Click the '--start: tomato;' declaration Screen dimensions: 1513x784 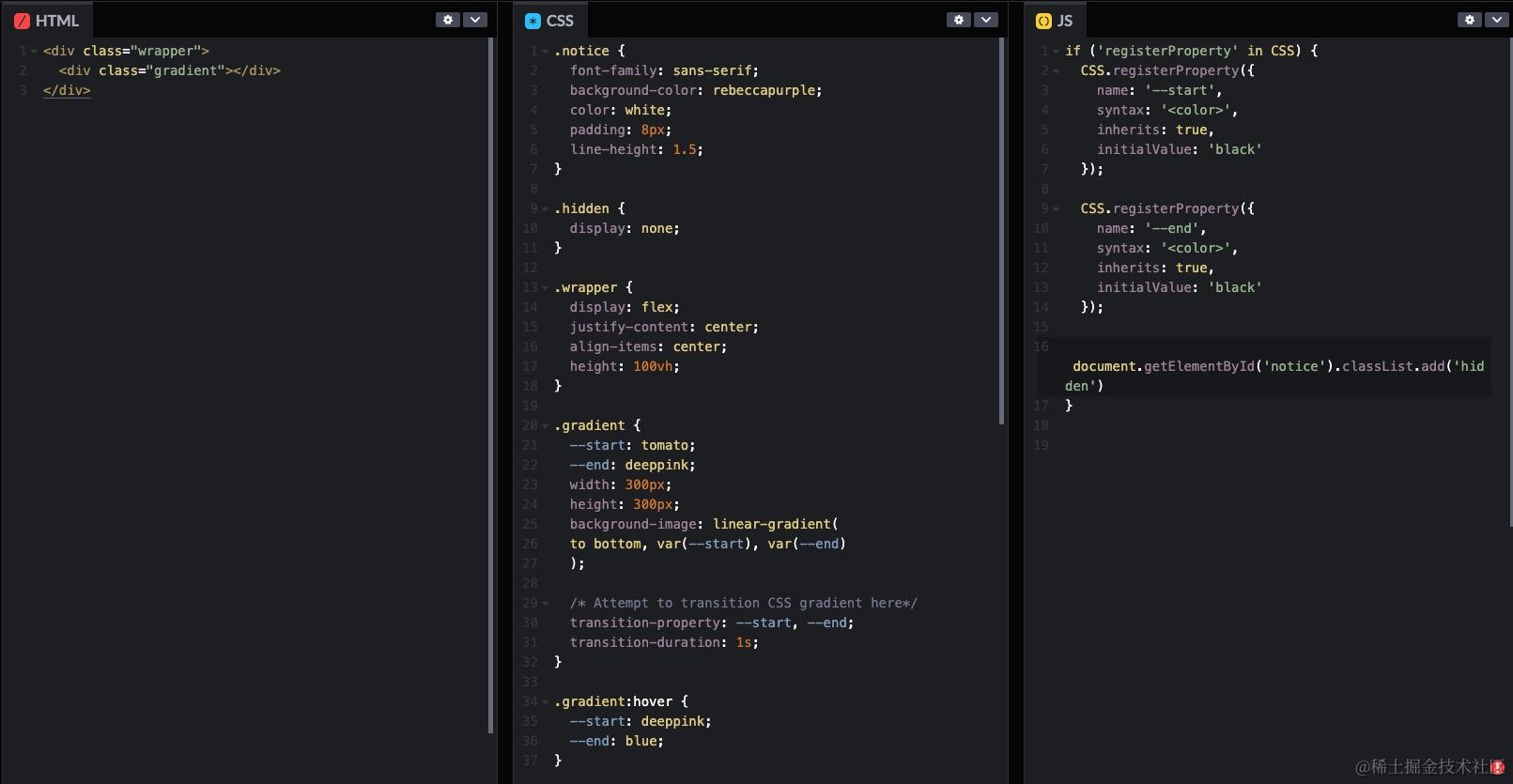tap(632, 445)
